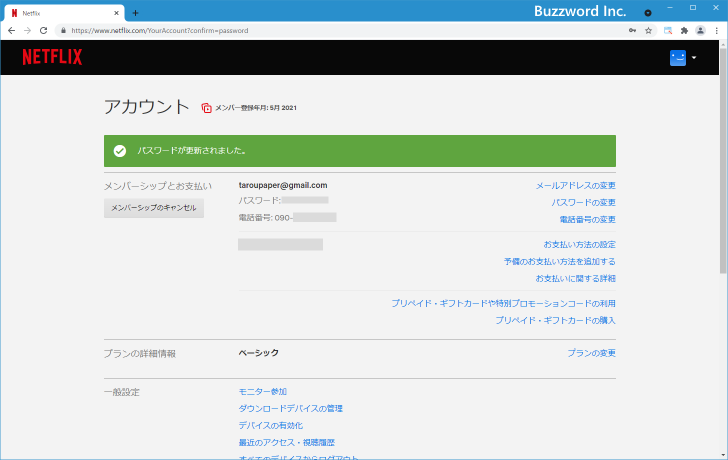Click the page vertical scrollbar thumb
Image resolution: width=728 pixels, height=460 pixels.
click(723, 160)
